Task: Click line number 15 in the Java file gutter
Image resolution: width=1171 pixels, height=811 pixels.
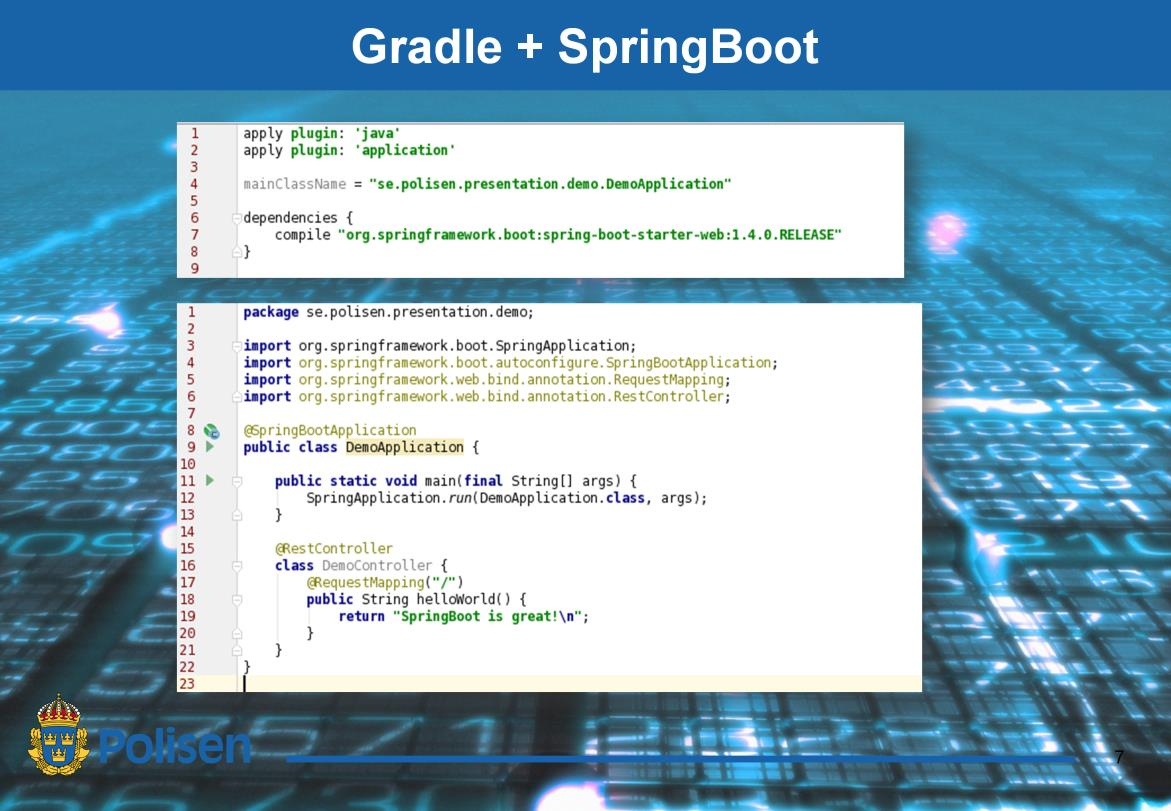Action: (187, 548)
